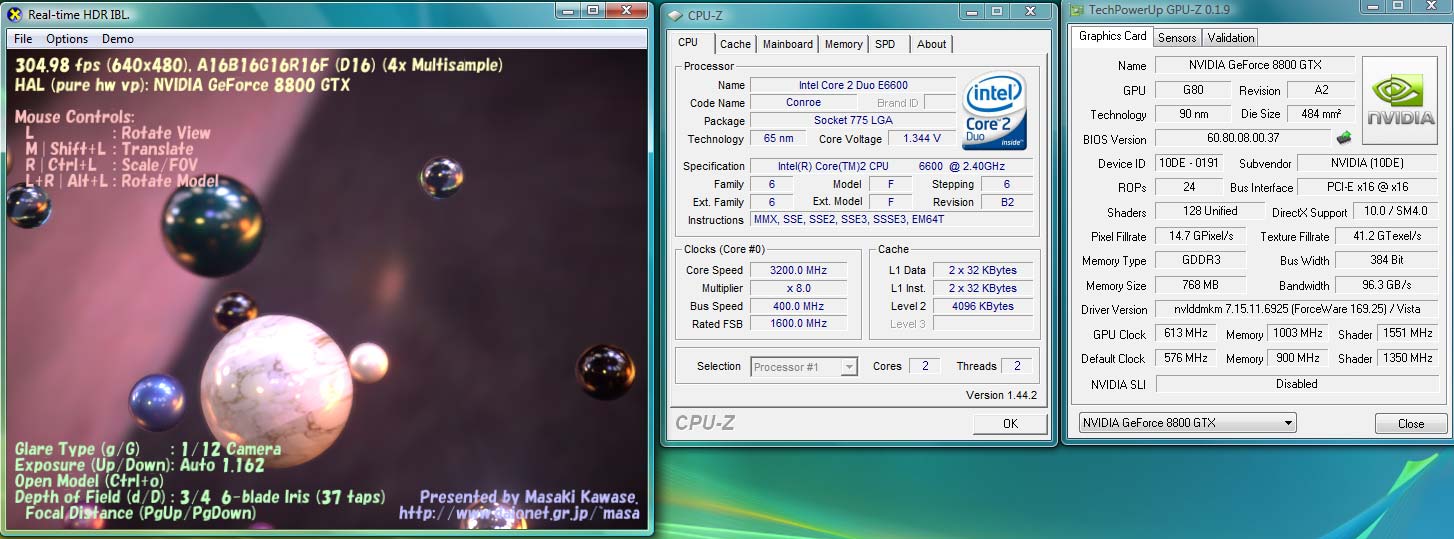
Task: Click the NVIDIA SLI Disabled field
Action: 1296,383
